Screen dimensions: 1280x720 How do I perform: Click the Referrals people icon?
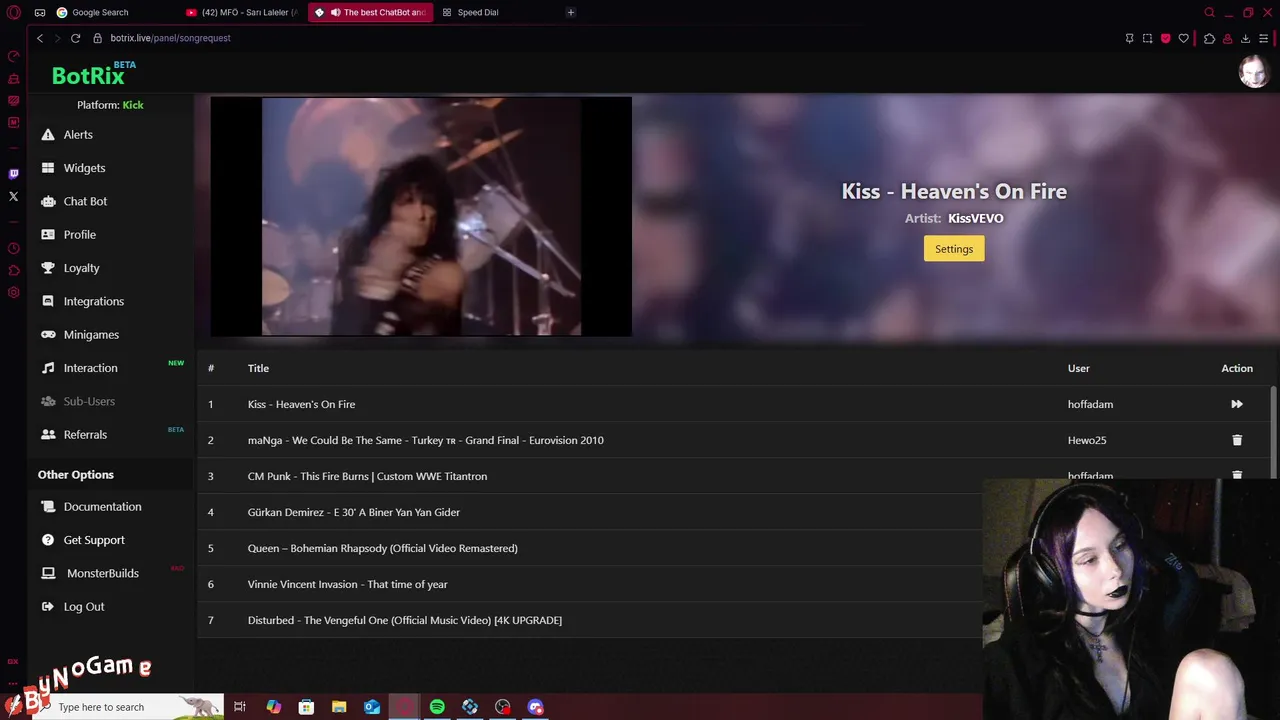48,434
